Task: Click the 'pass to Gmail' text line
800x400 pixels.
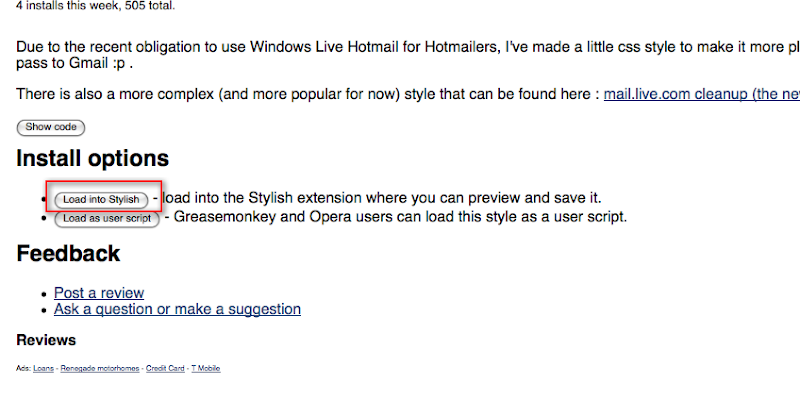Action: [74, 64]
